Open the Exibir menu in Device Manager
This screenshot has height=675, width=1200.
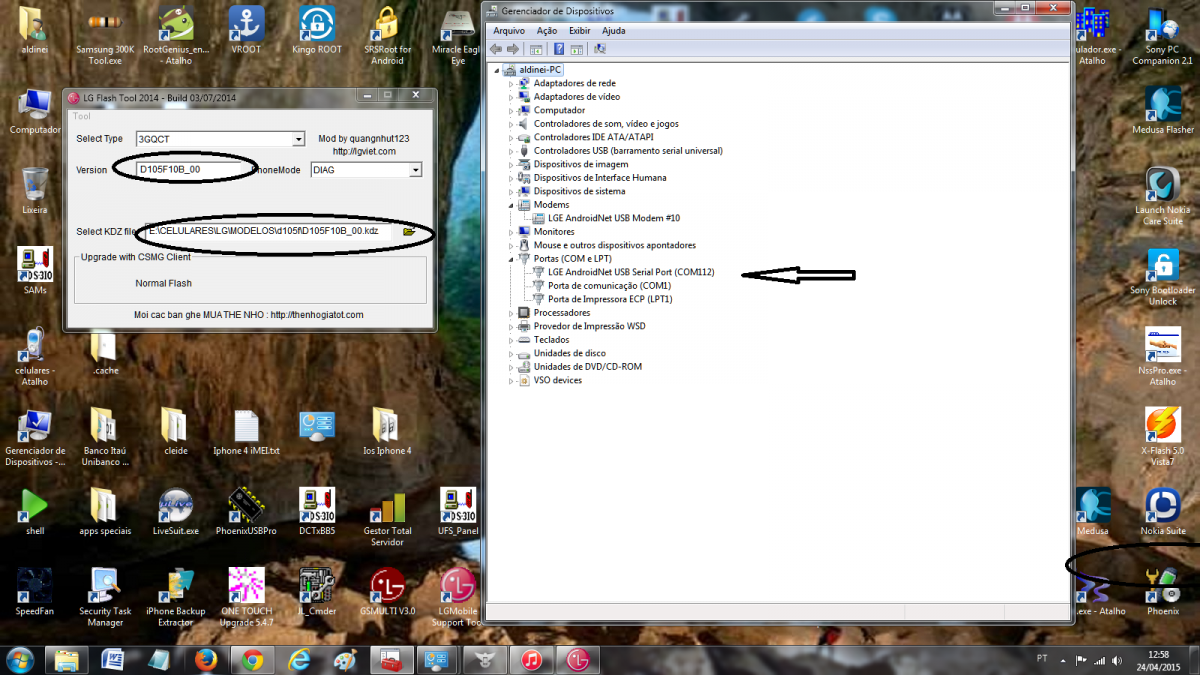(x=580, y=31)
